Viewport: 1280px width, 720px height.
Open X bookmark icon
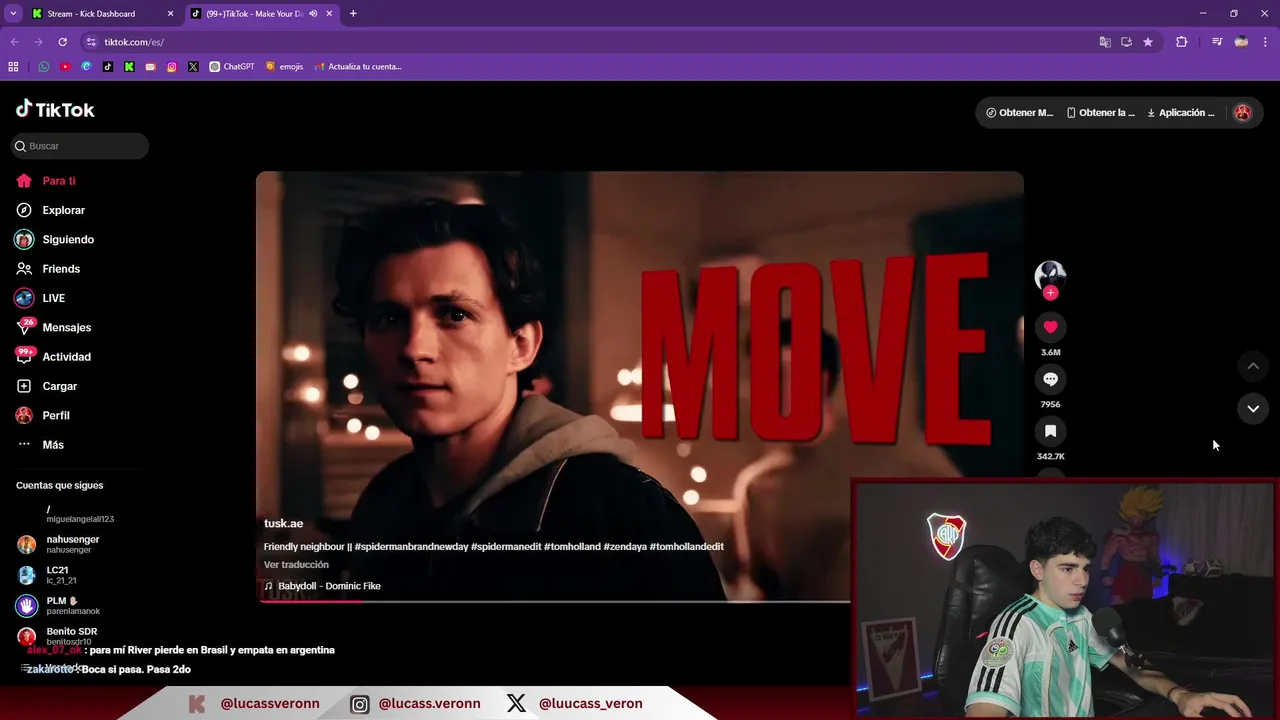tap(193, 67)
